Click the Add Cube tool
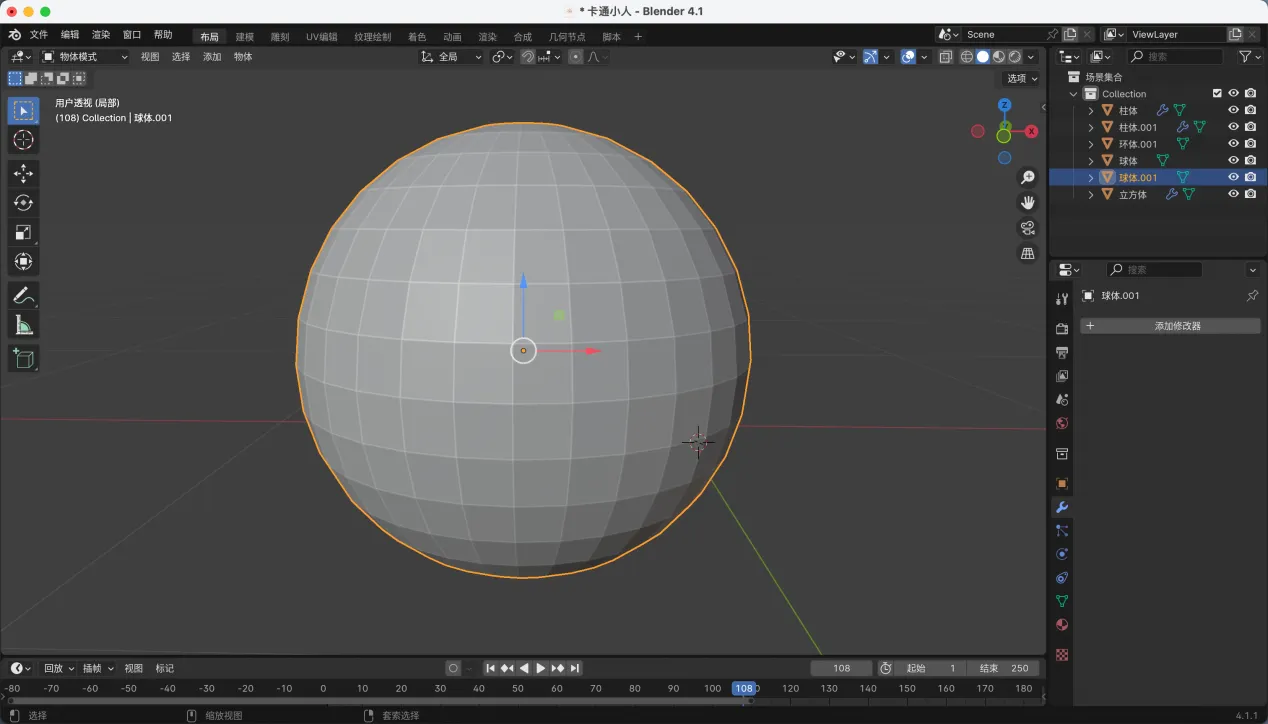The width and height of the screenshot is (1268, 724). click(x=23, y=358)
